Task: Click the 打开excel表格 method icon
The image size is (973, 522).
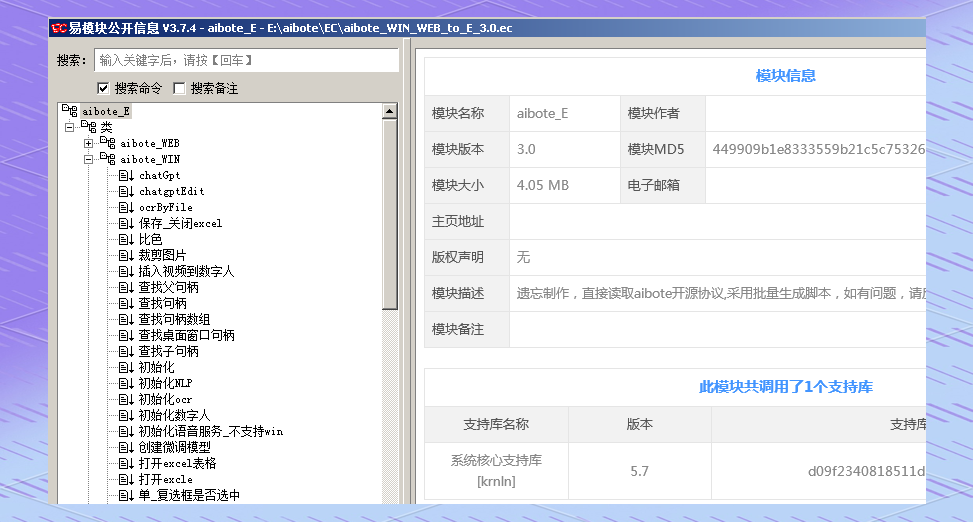Action: 127,464
